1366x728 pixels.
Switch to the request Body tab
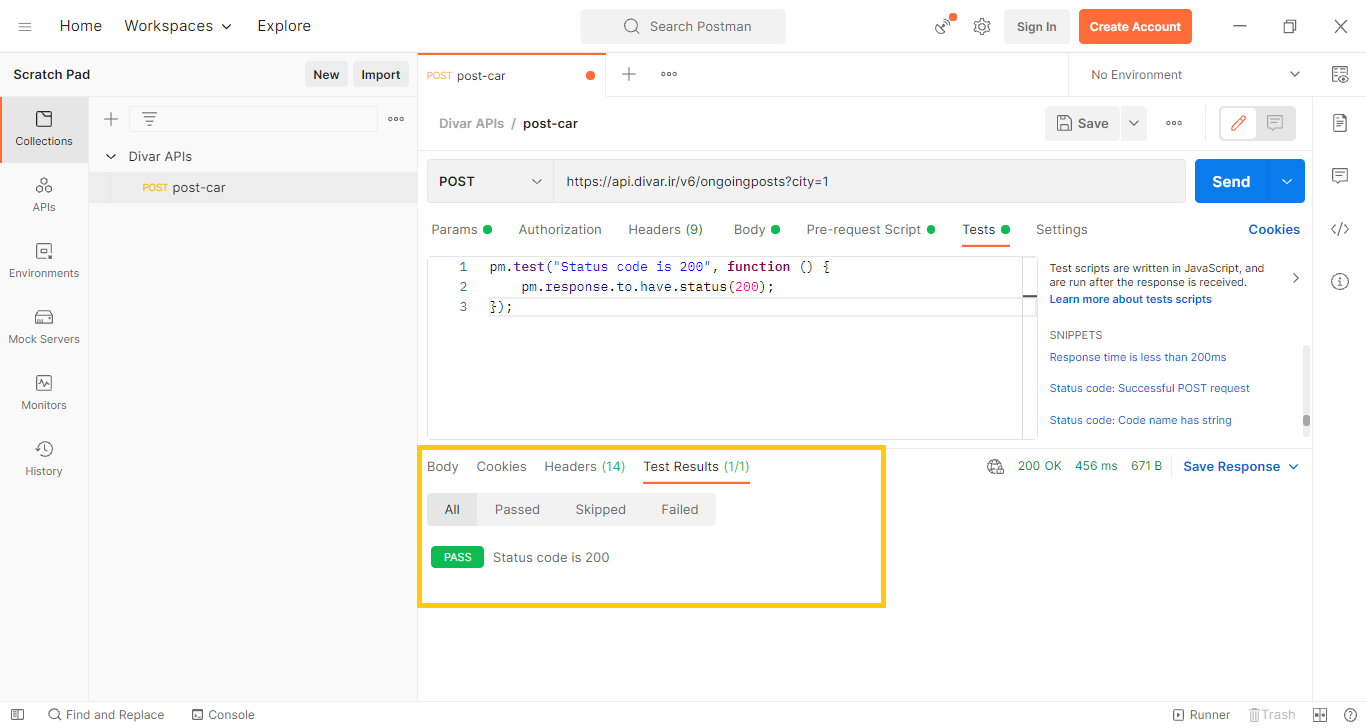(757, 229)
